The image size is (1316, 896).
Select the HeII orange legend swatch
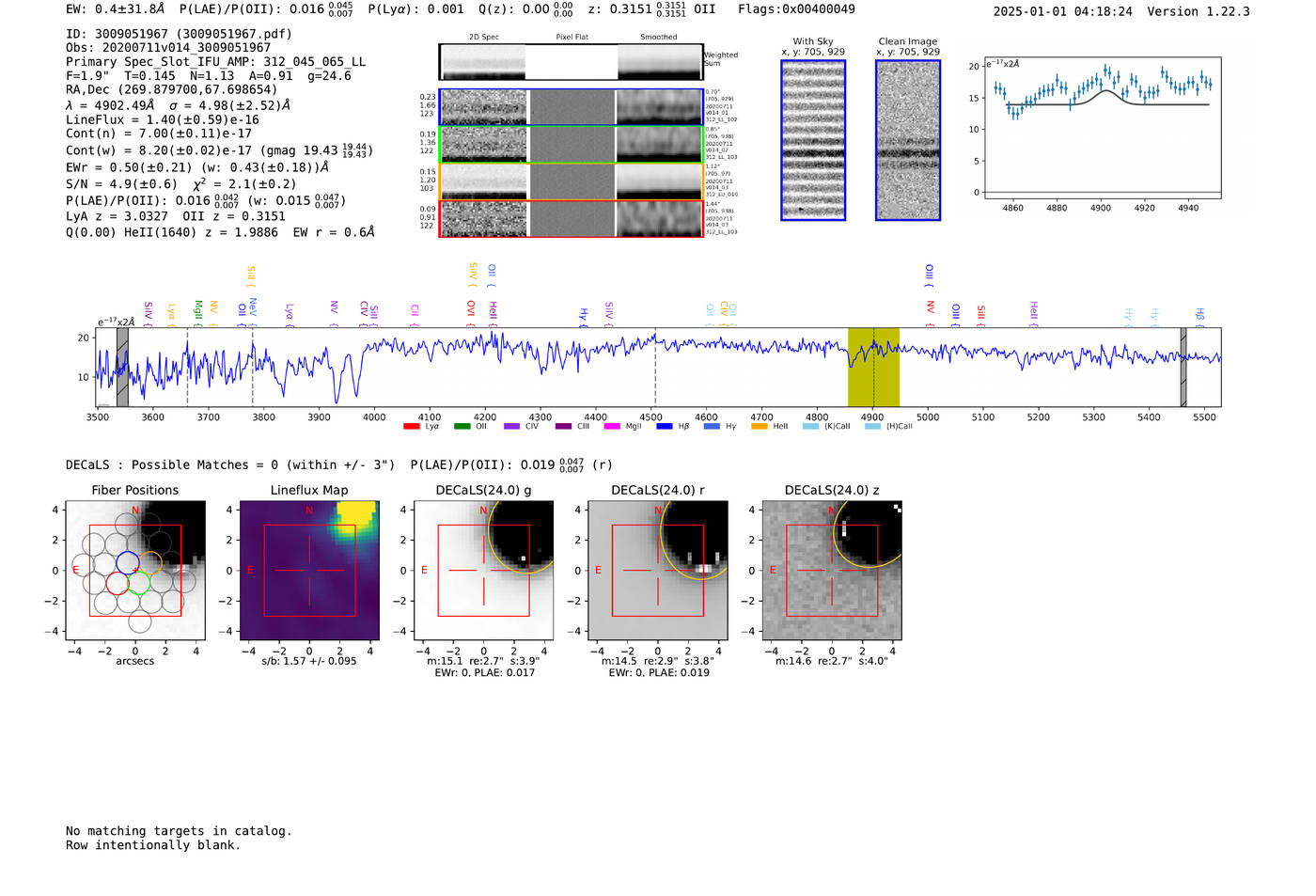coord(760,426)
